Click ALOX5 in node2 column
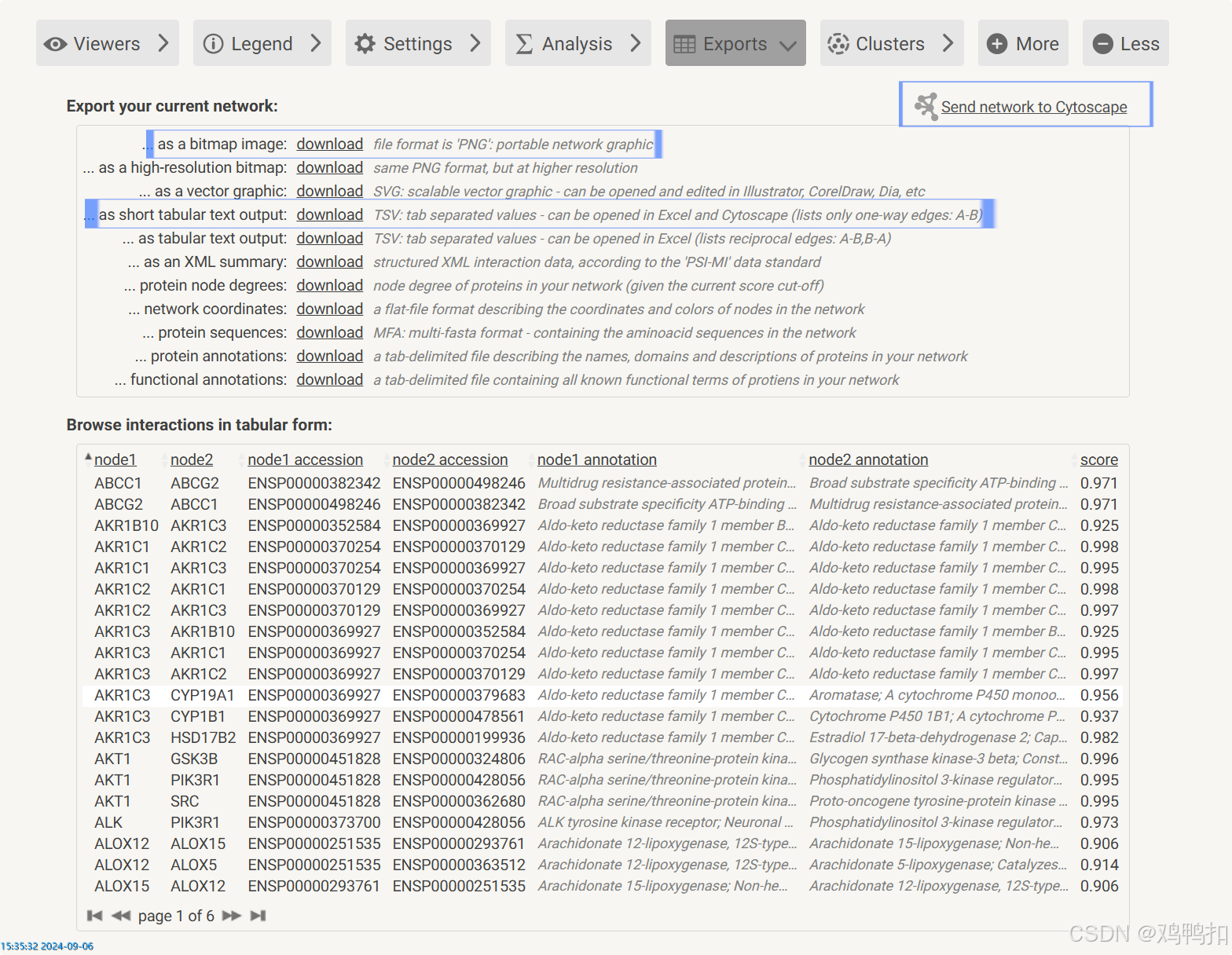1232x955 pixels. [x=194, y=865]
